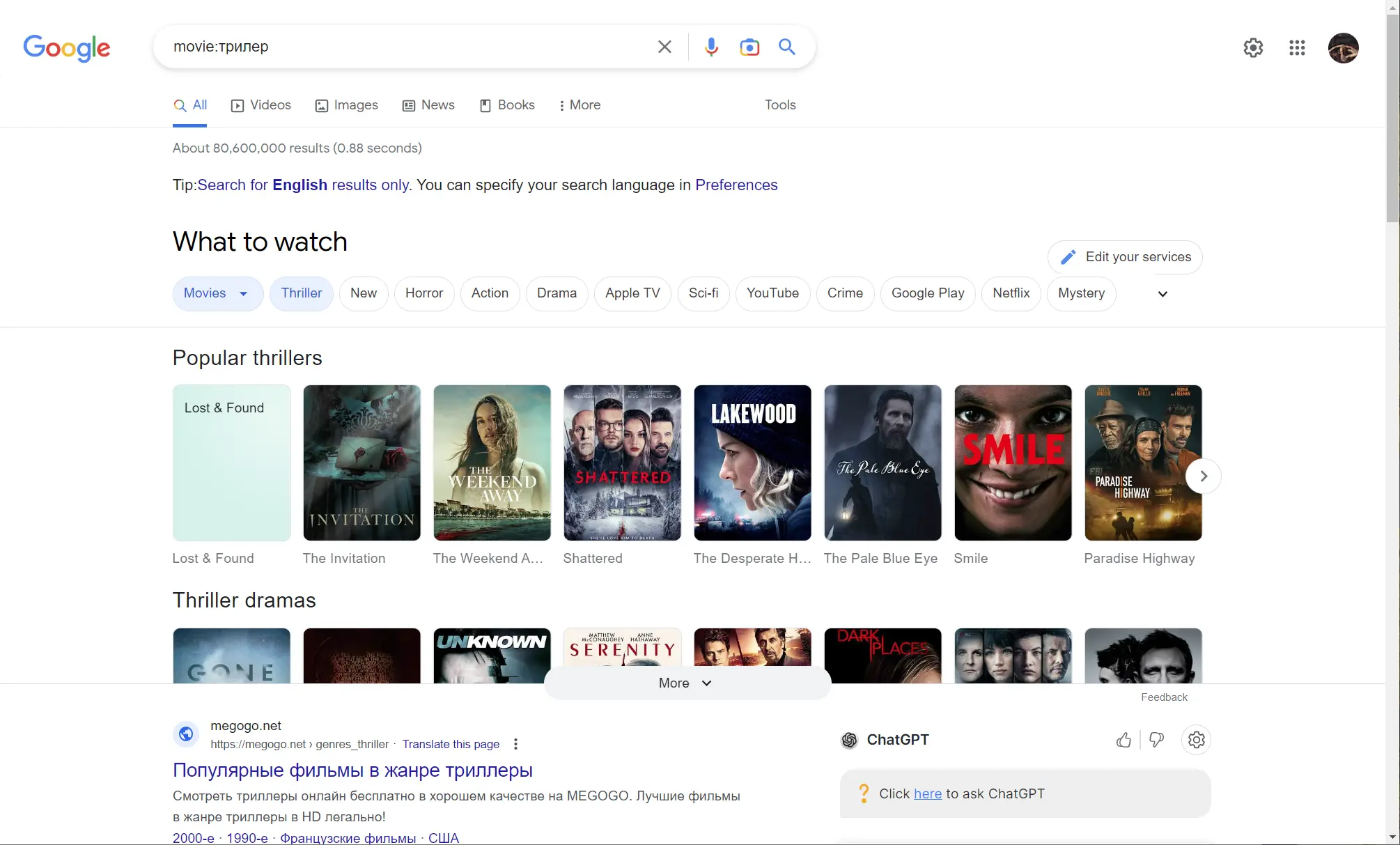Viewport: 1400px width, 845px height.
Task: Open ChatGPT extension settings gear
Action: (1197, 740)
